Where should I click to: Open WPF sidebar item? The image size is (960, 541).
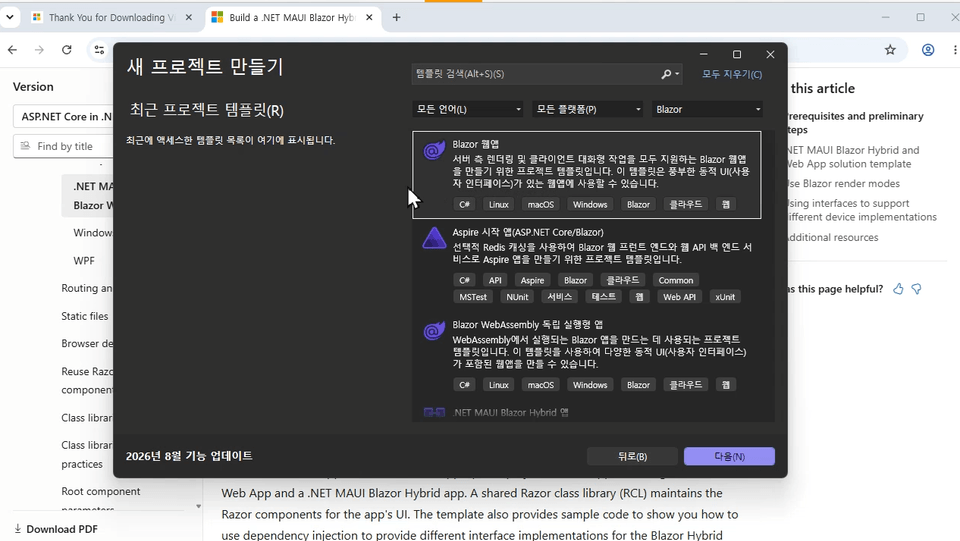[84, 260]
